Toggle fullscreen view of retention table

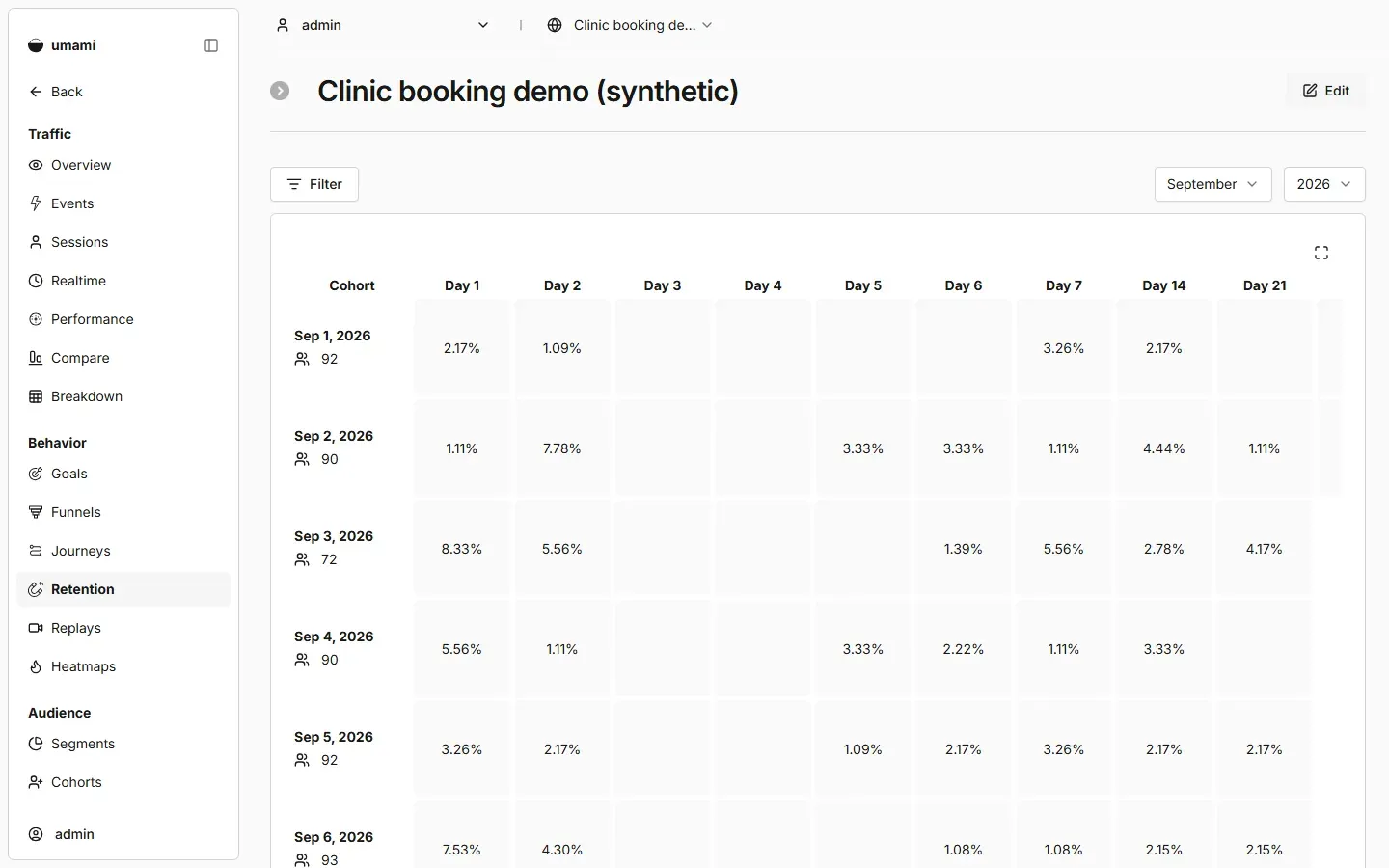pyautogui.click(x=1321, y=253)
